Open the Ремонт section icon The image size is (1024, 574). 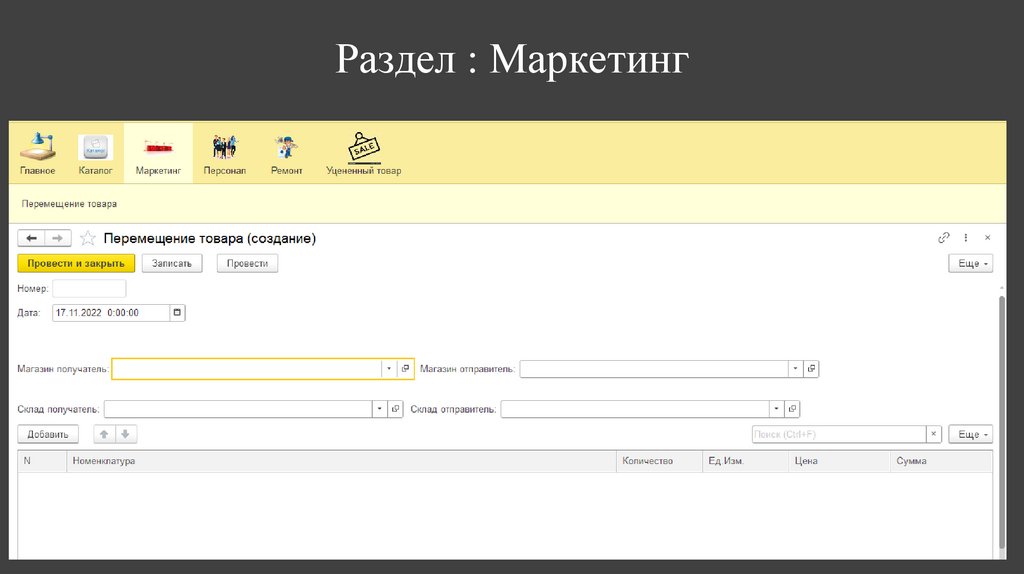pyautogui.click(x=287, y=148)
